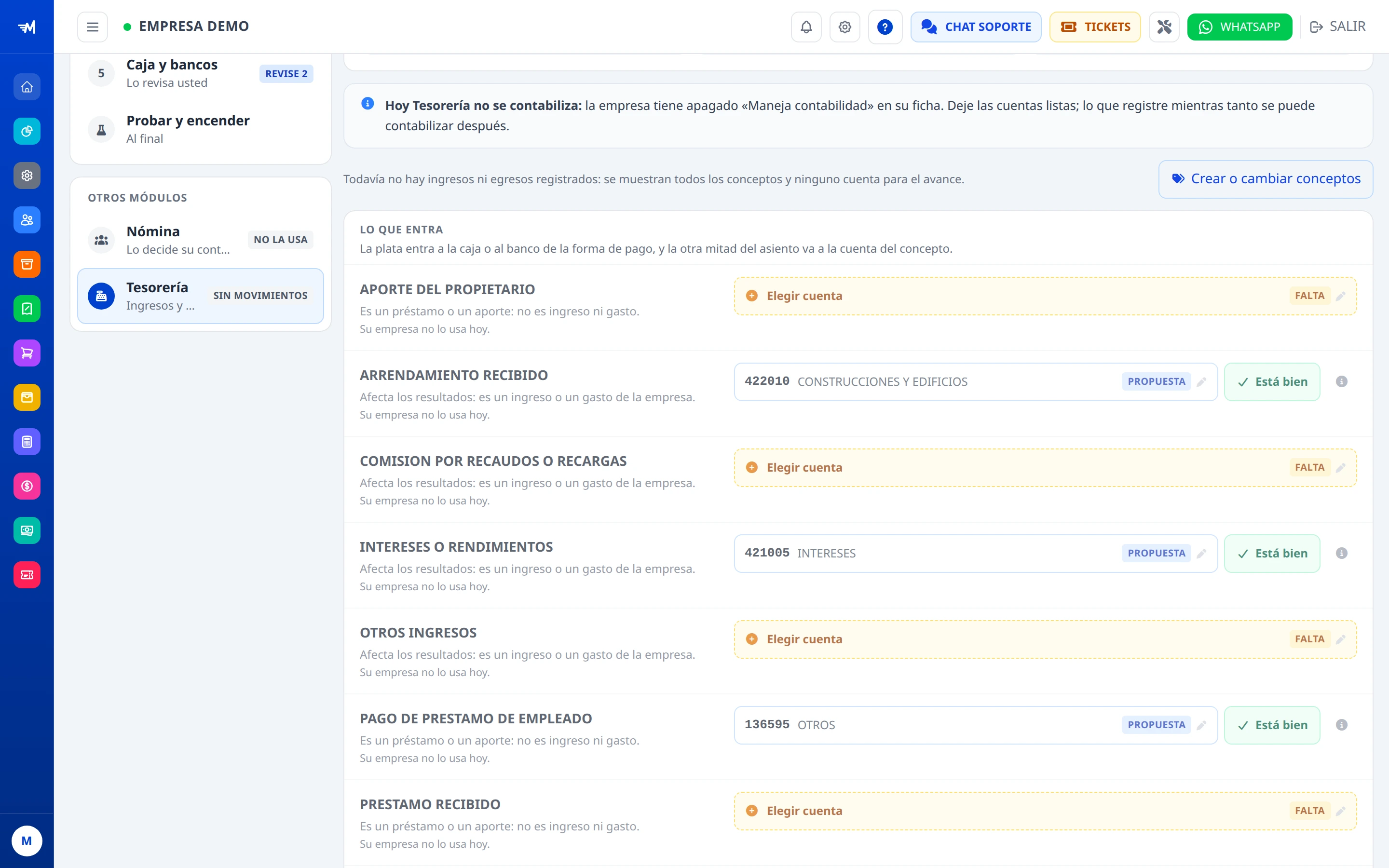The width and height of the screenshot is (1389, 868).
Task: Open the yellow inbox sidebar icon
Action: (x=27, y=397)
